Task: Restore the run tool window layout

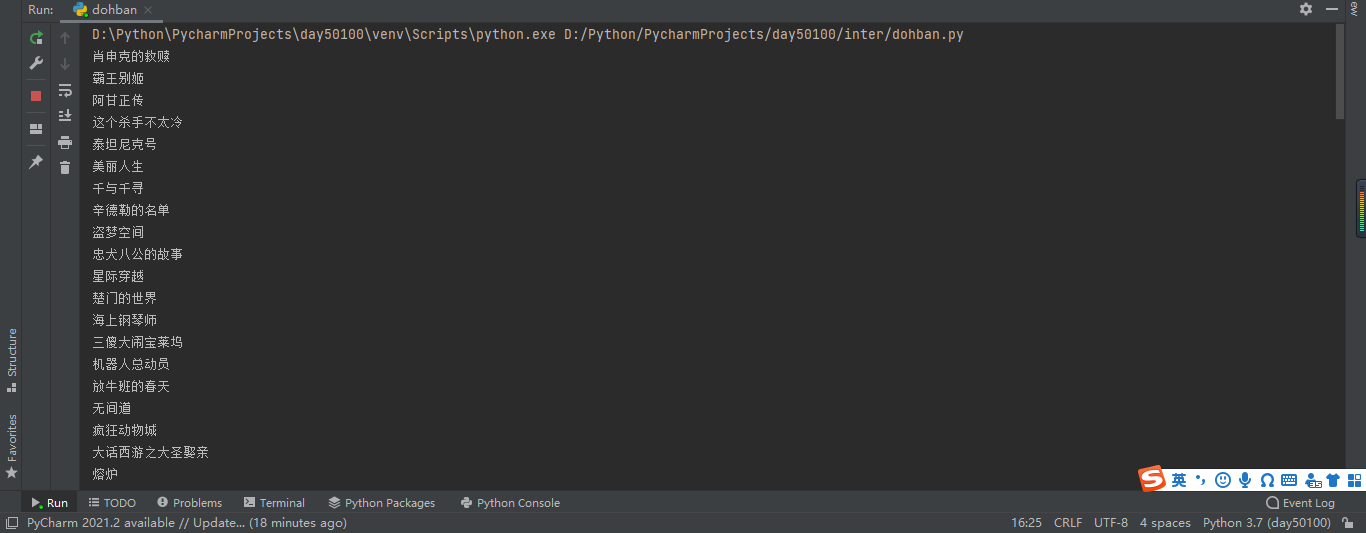Action: (x=36, y=129)
